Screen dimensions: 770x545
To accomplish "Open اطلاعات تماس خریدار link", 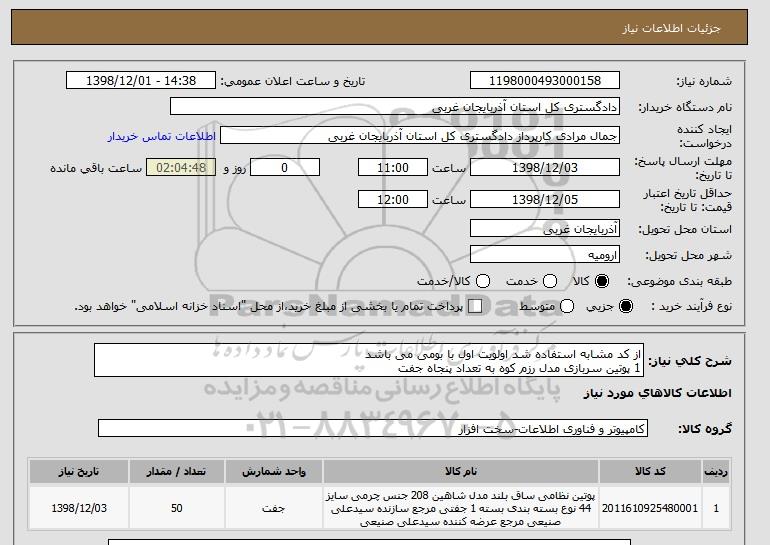I will [162, 136].
